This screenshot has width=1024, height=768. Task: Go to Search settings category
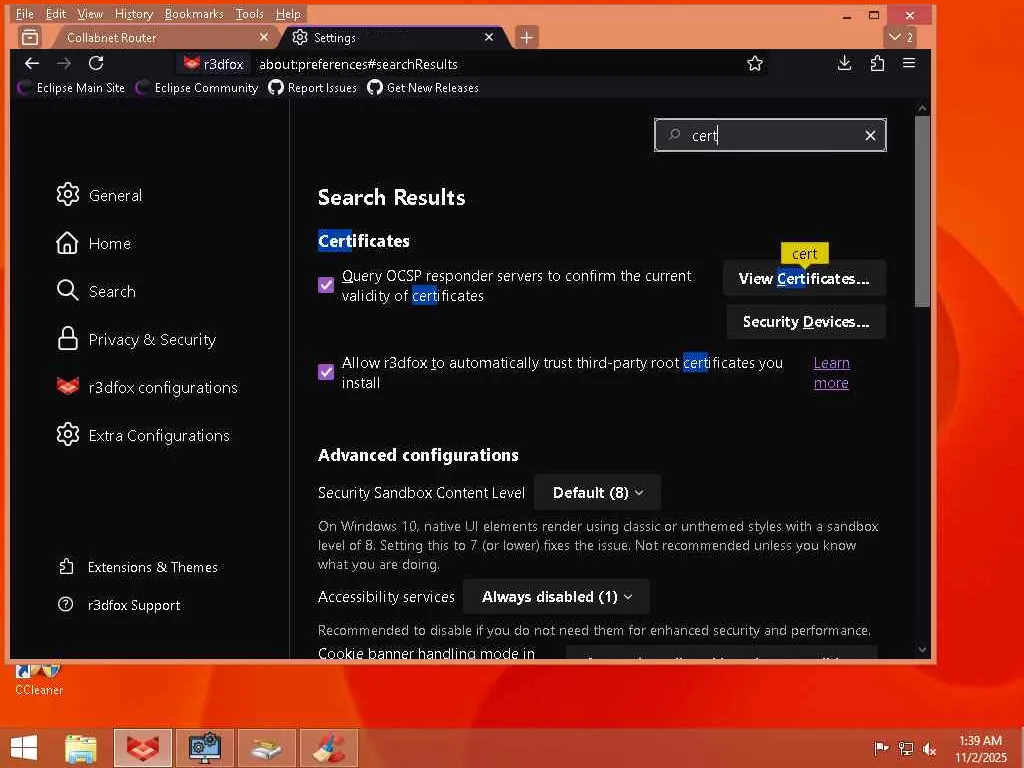(x=97, y=291)
